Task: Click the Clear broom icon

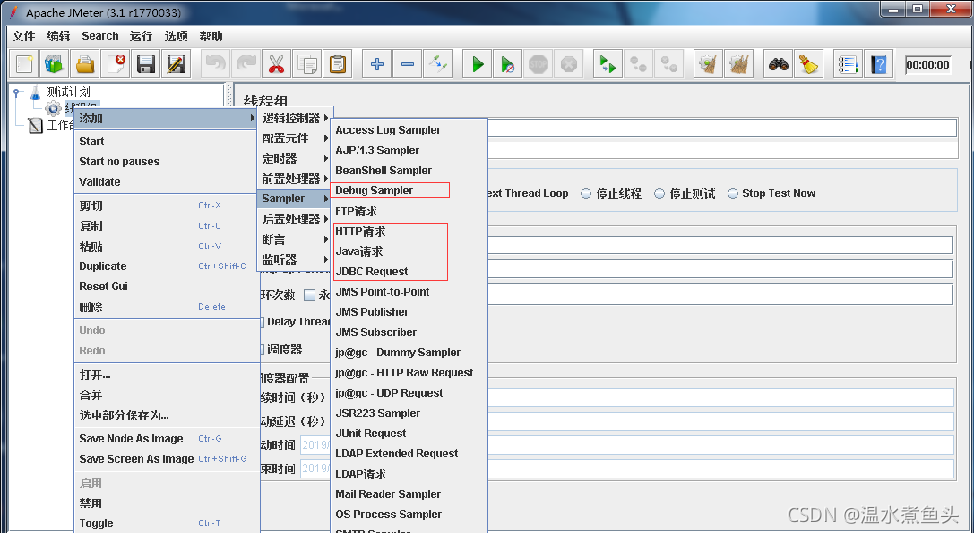Action: (708, 64)
